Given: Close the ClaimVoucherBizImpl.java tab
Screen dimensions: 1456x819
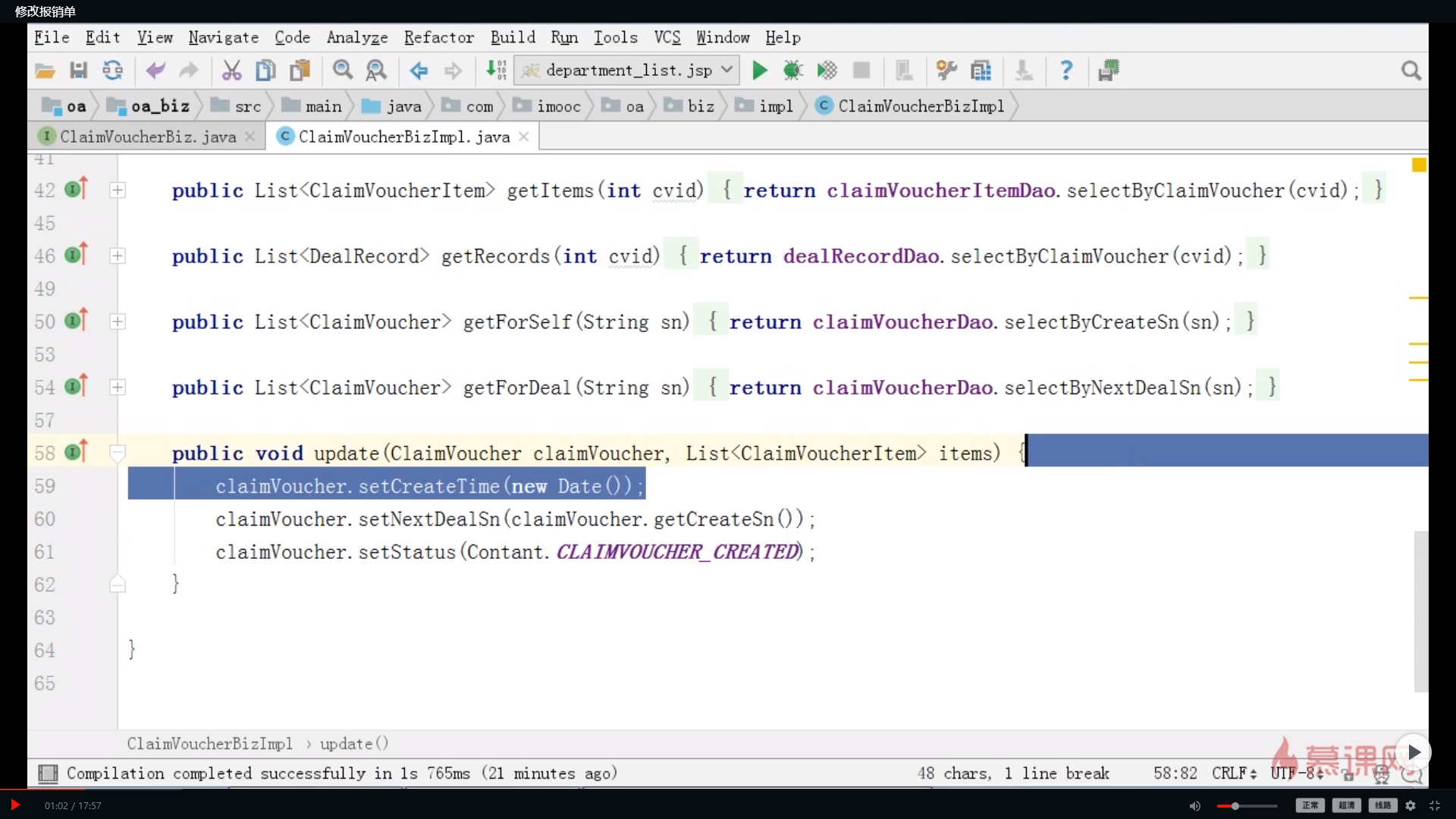Looking at the screenshot, I should tap(524, 136).
